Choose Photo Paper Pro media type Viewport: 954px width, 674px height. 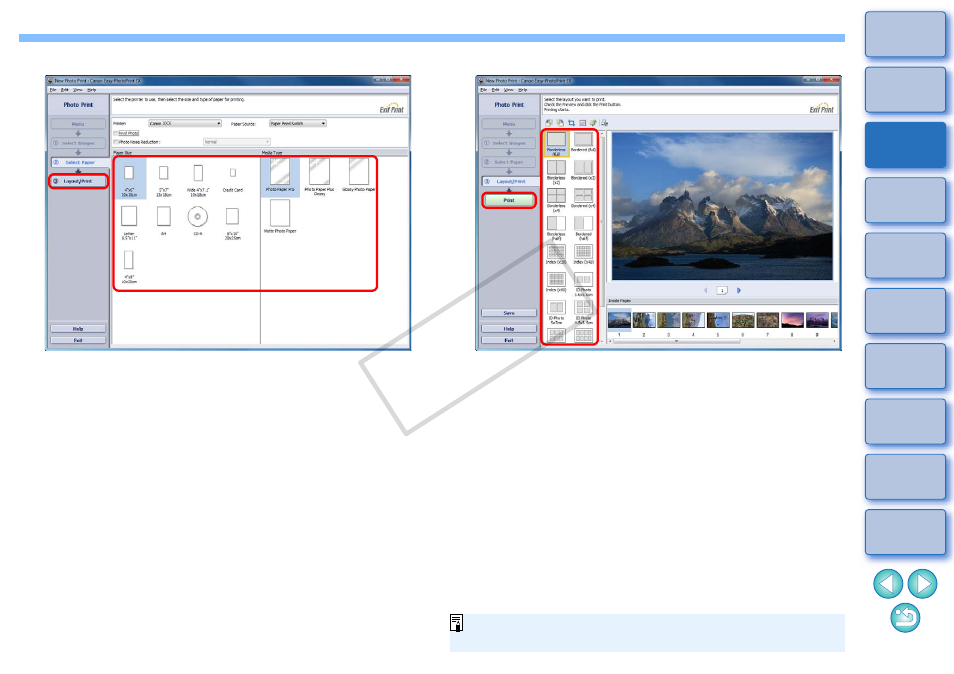(x=280, y=172)
